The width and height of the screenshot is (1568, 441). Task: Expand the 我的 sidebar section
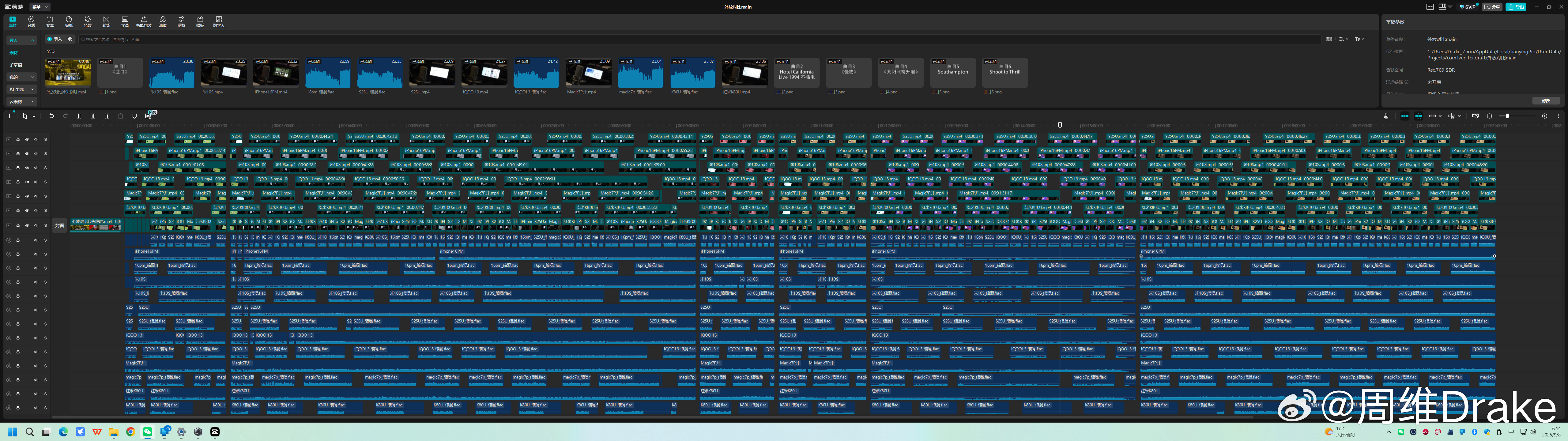22,77
